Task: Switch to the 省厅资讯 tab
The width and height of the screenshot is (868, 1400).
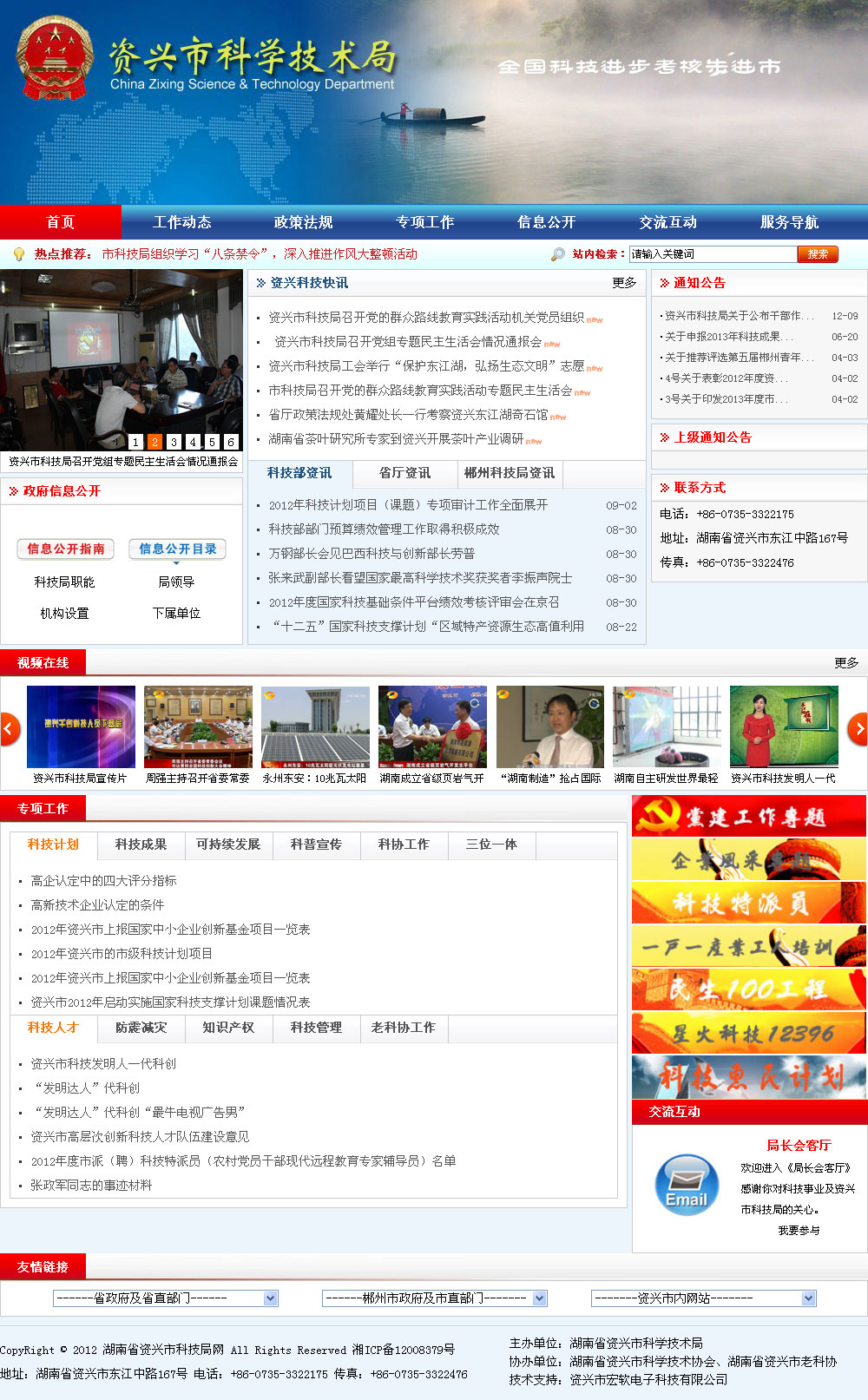Action: click(x=404, y=473)
